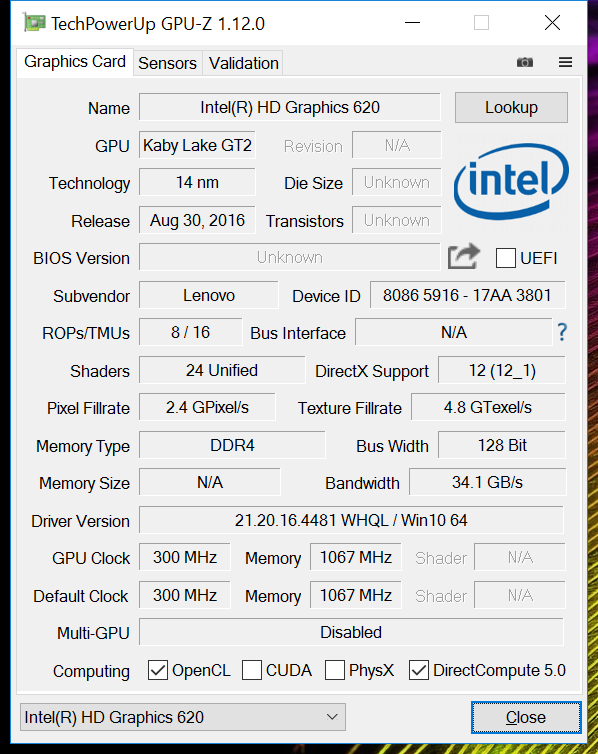The height and width of the screenshot is (754, 598).
Task: Toggle the PhysX checkbox
Action: (x=335, y=670)
